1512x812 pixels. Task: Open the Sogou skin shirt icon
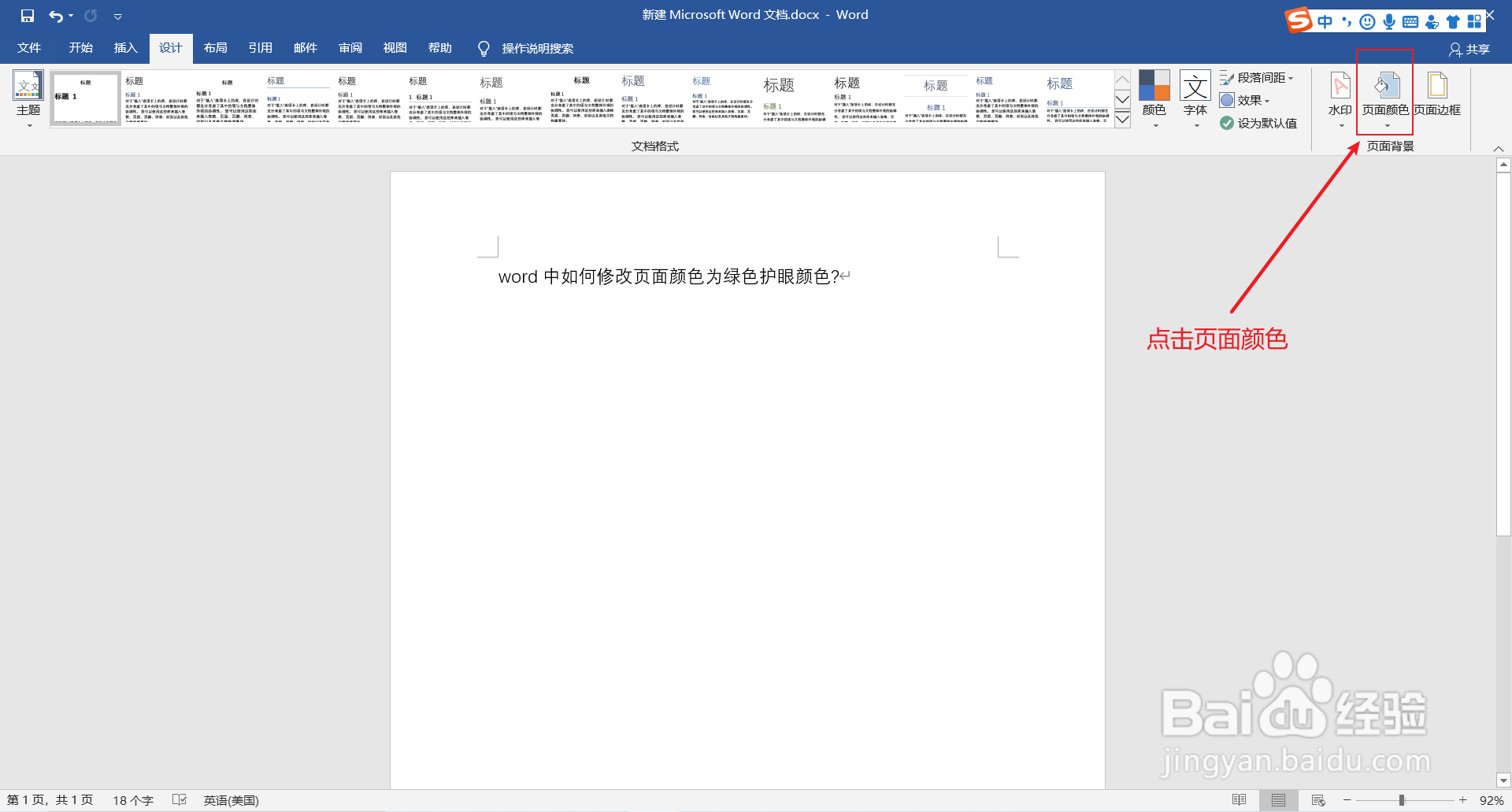click(1453, 22)
